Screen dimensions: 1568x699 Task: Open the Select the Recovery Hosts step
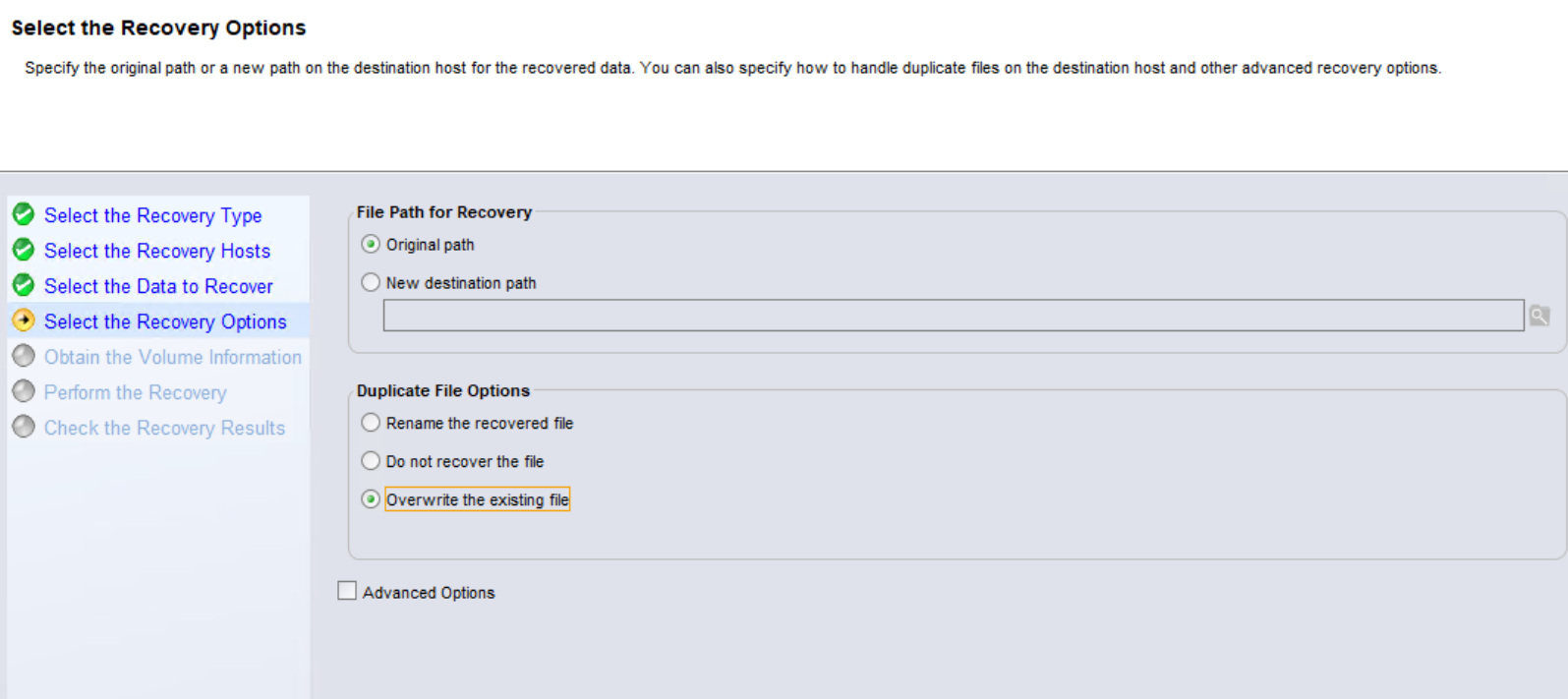pos(156,251)
